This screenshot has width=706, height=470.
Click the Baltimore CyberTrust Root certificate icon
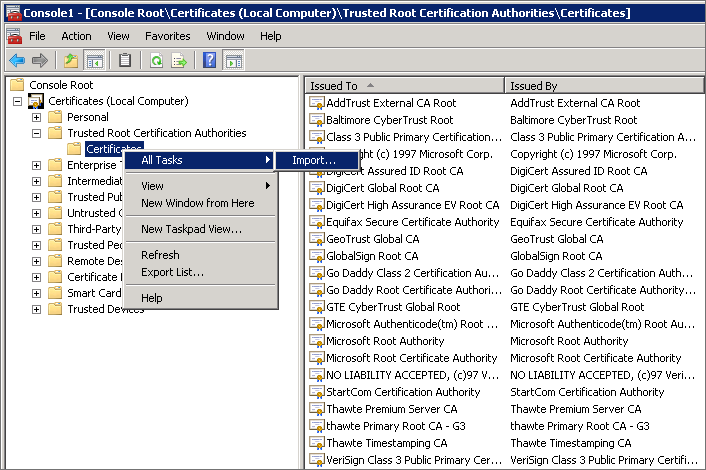317,120
